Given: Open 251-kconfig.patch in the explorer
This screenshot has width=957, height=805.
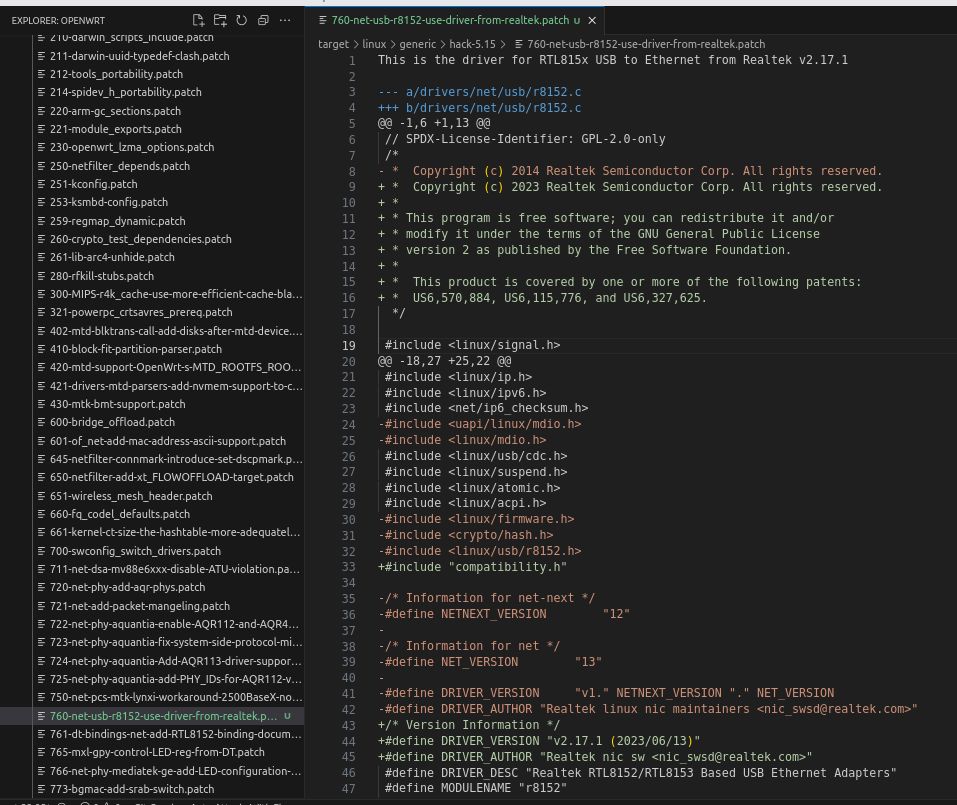Looking at the screenshot, I should pyautogui.click(x=94, y=184).
